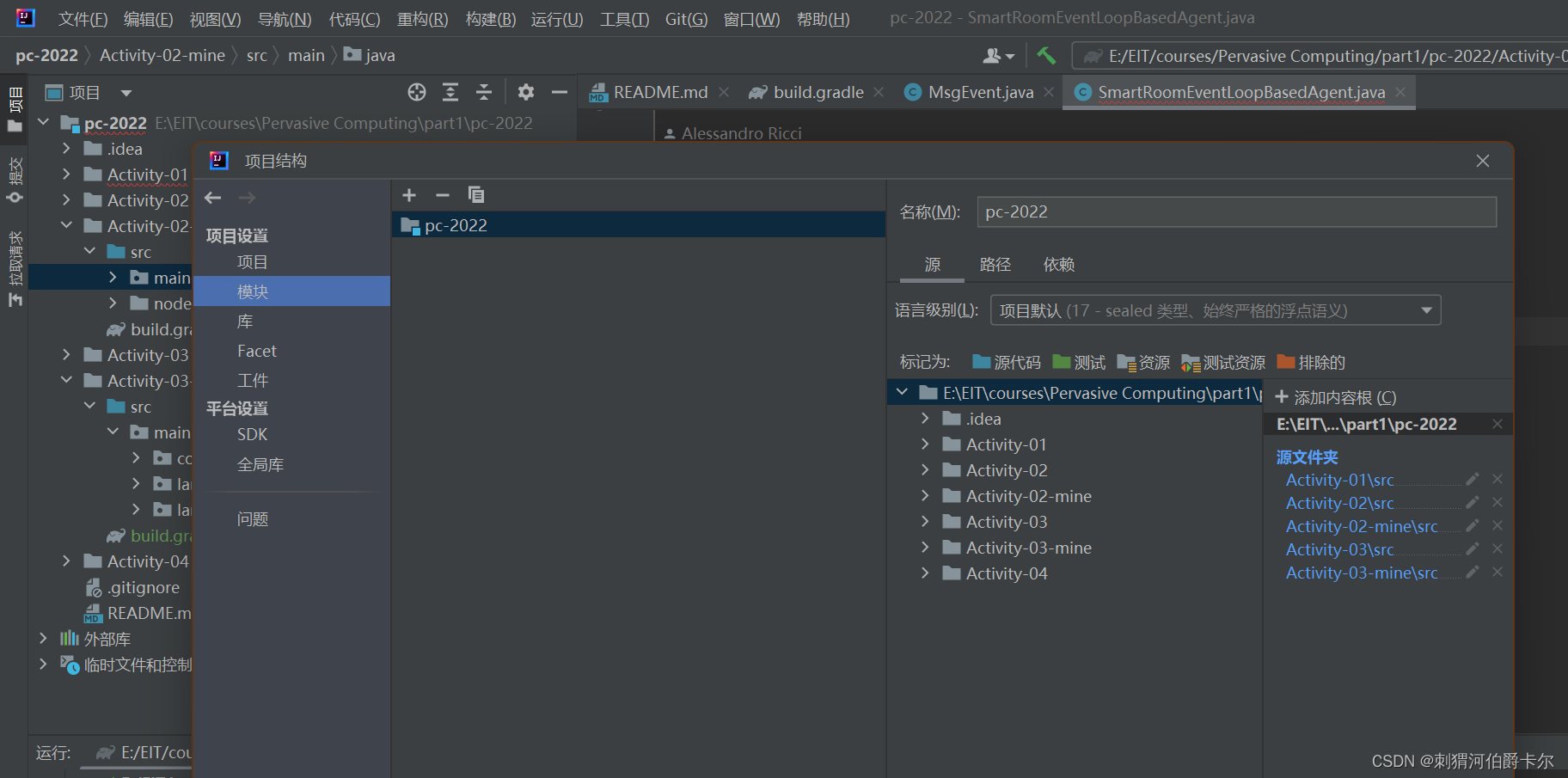Screen dimensions: 1568x778
Task: Mark folder as Resources (资源)
Action: click(x=1143, y=363)
